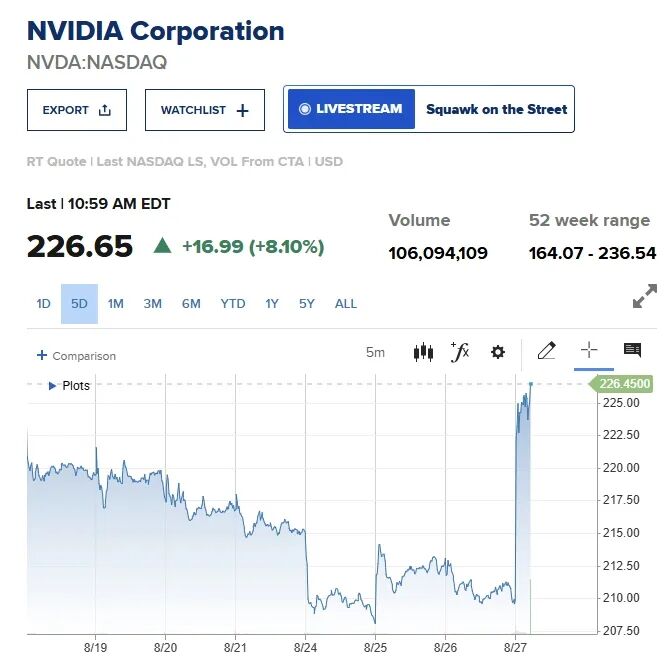
Task: Click the livestream radio dot icon
Action: pos(304,109)
